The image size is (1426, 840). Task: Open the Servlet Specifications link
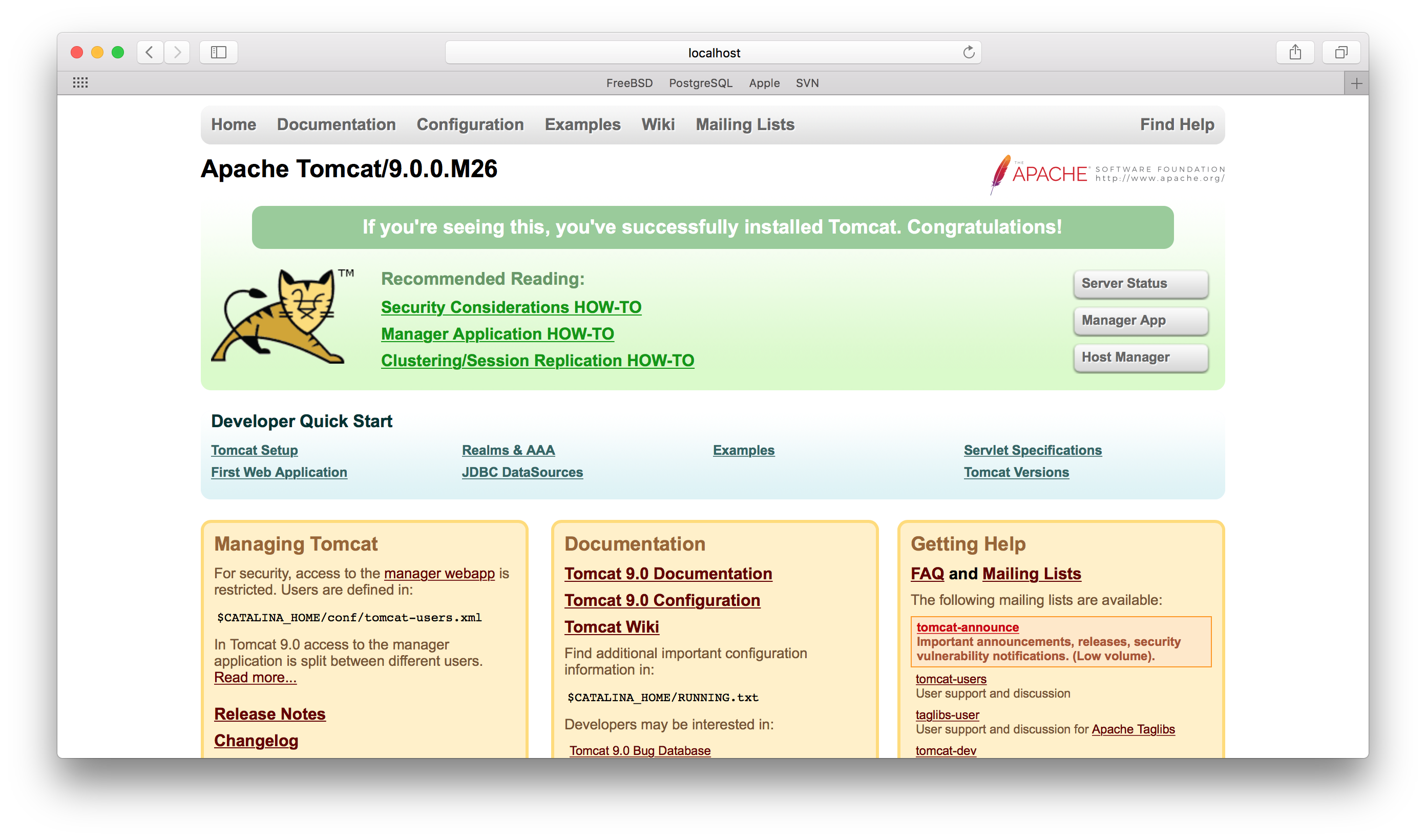coord(1033,451)
